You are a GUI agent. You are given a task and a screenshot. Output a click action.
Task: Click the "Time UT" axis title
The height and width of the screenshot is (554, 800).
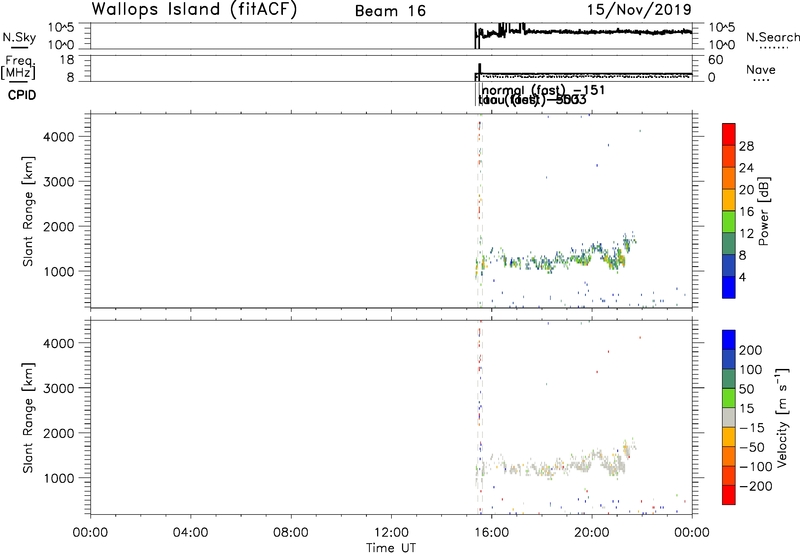point(391,548)
